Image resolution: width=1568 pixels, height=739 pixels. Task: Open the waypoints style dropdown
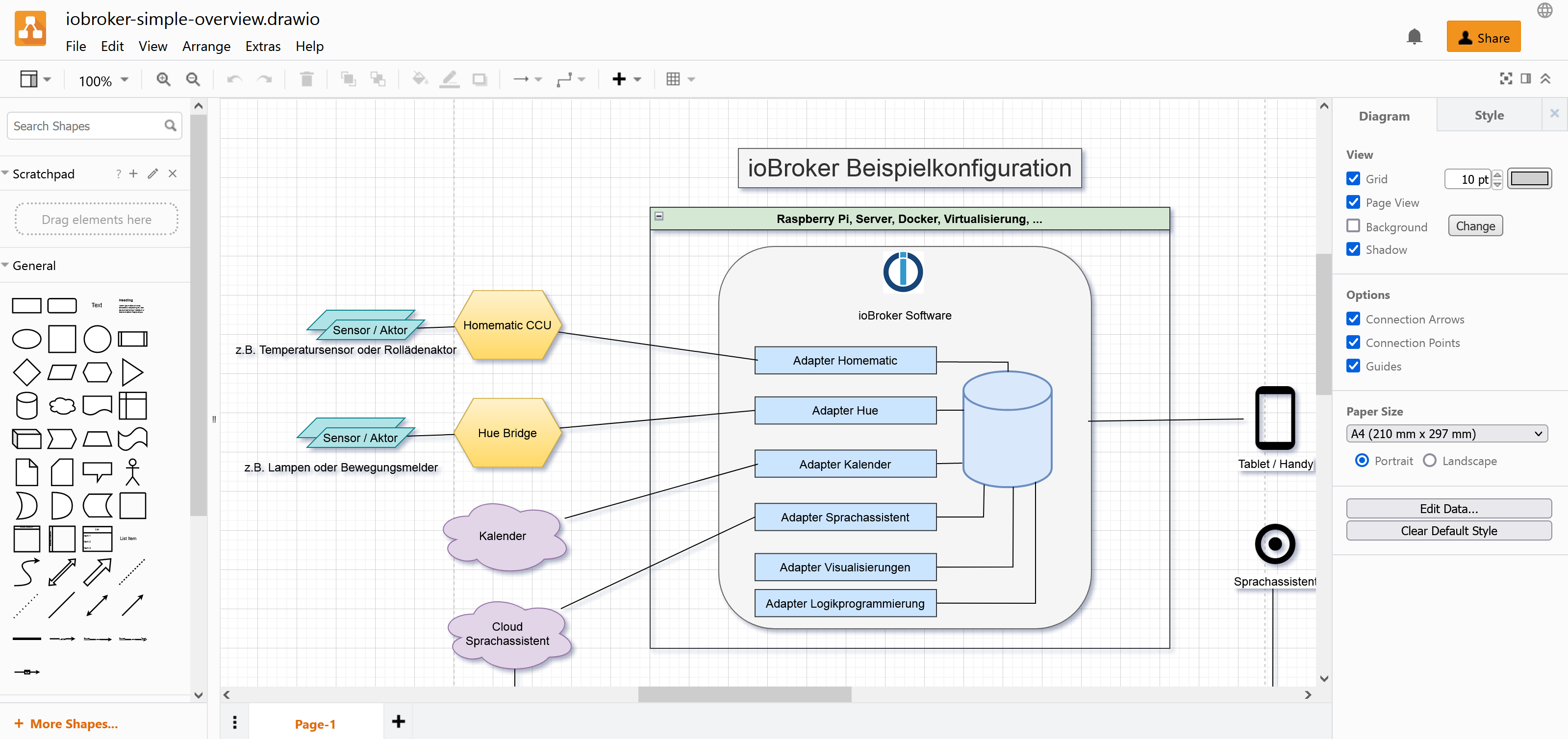click(570, 79)
